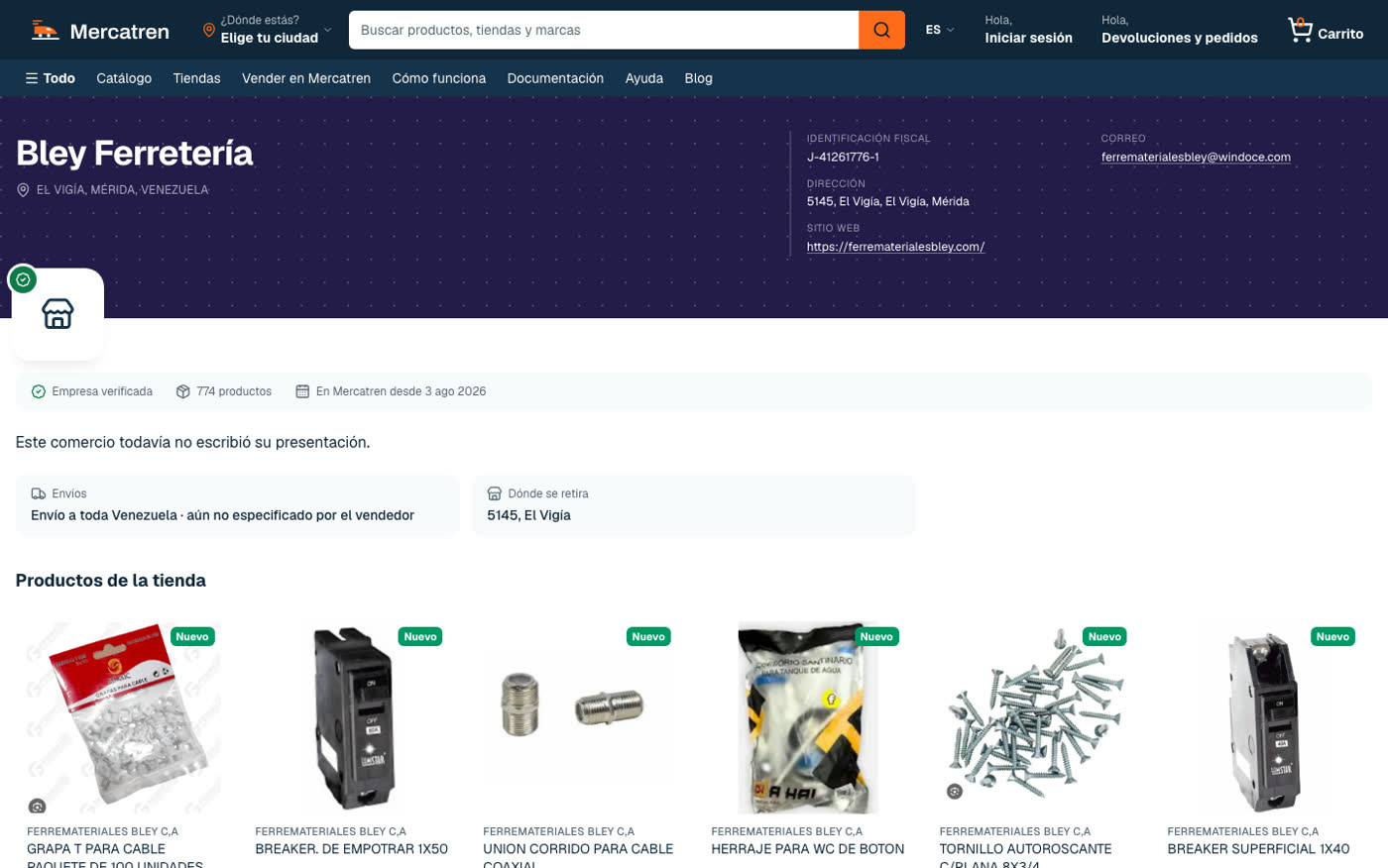Screen dimensions: 1388x868
Task: Click the map pin beside El Vigía, Mérida, Venezuela
Action: point(23,190)
